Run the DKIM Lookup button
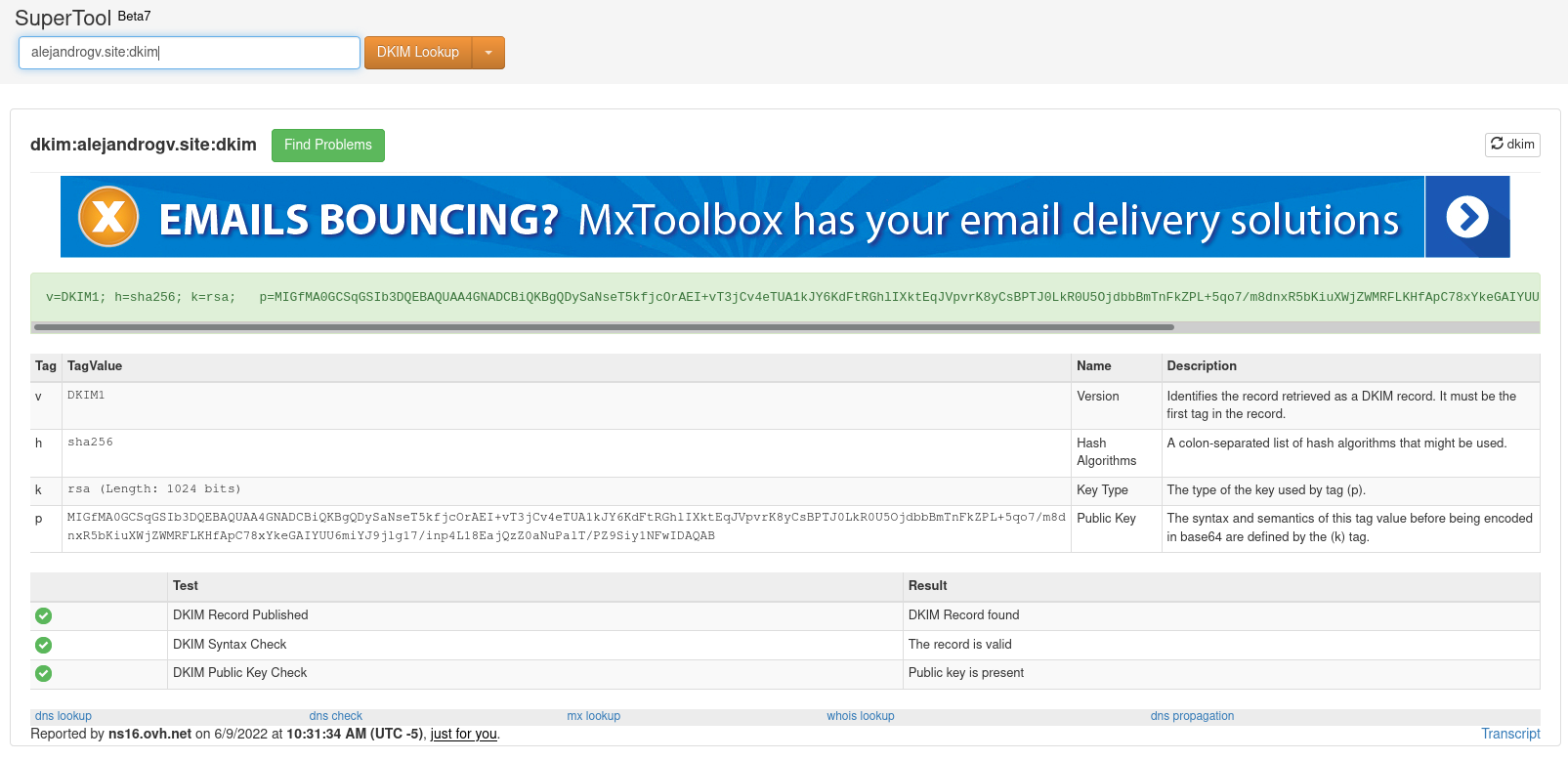1568x760 pixels. [418, 53]
